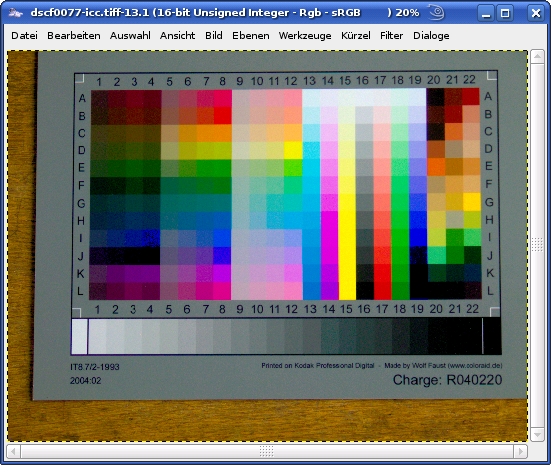Viewport: 551px width, 465px height.
Task: Open the Datei menu
Action: click(24, 35)
